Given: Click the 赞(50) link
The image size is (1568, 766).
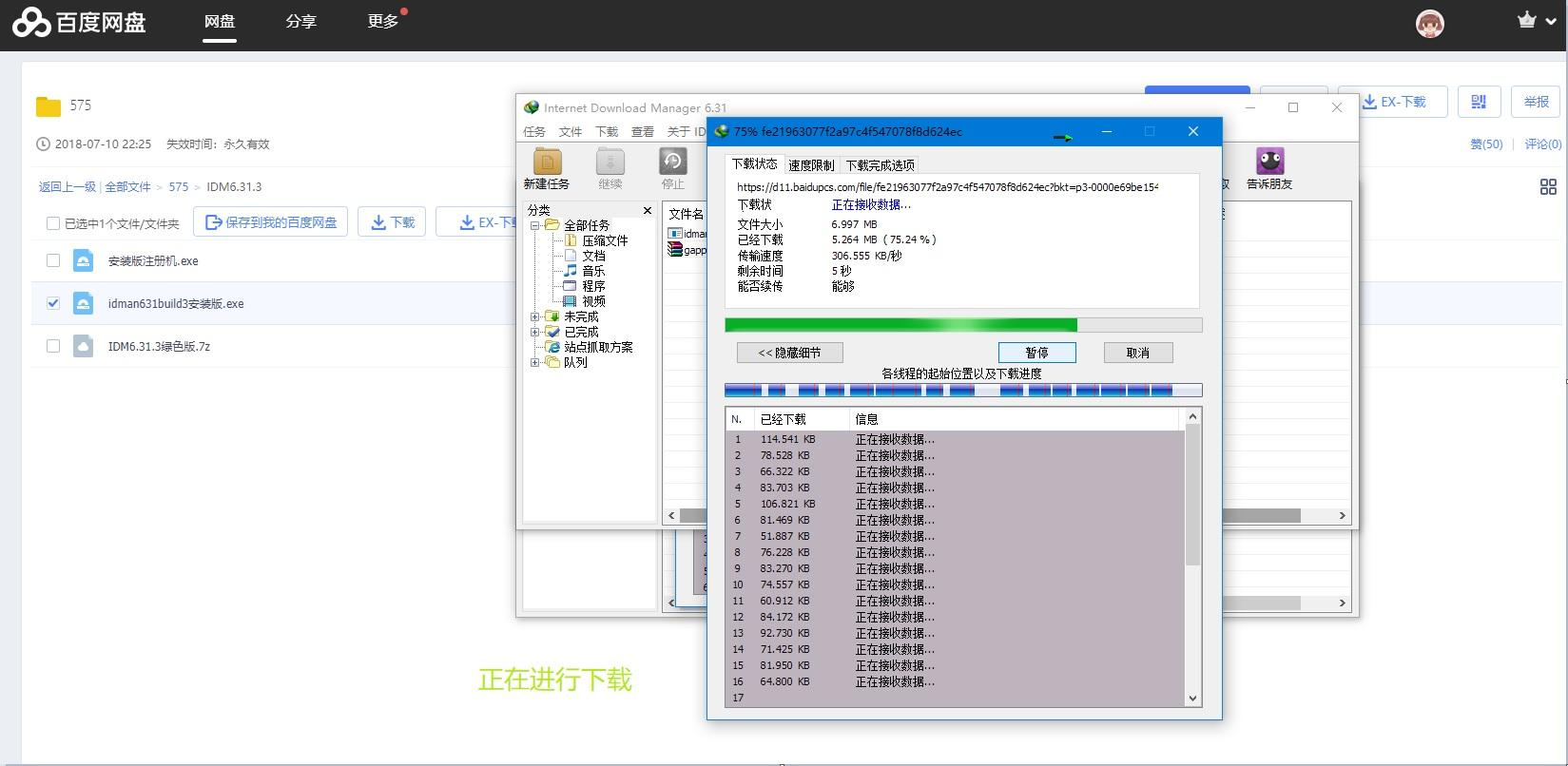Looking at the screenshot, I should 1486,144.
